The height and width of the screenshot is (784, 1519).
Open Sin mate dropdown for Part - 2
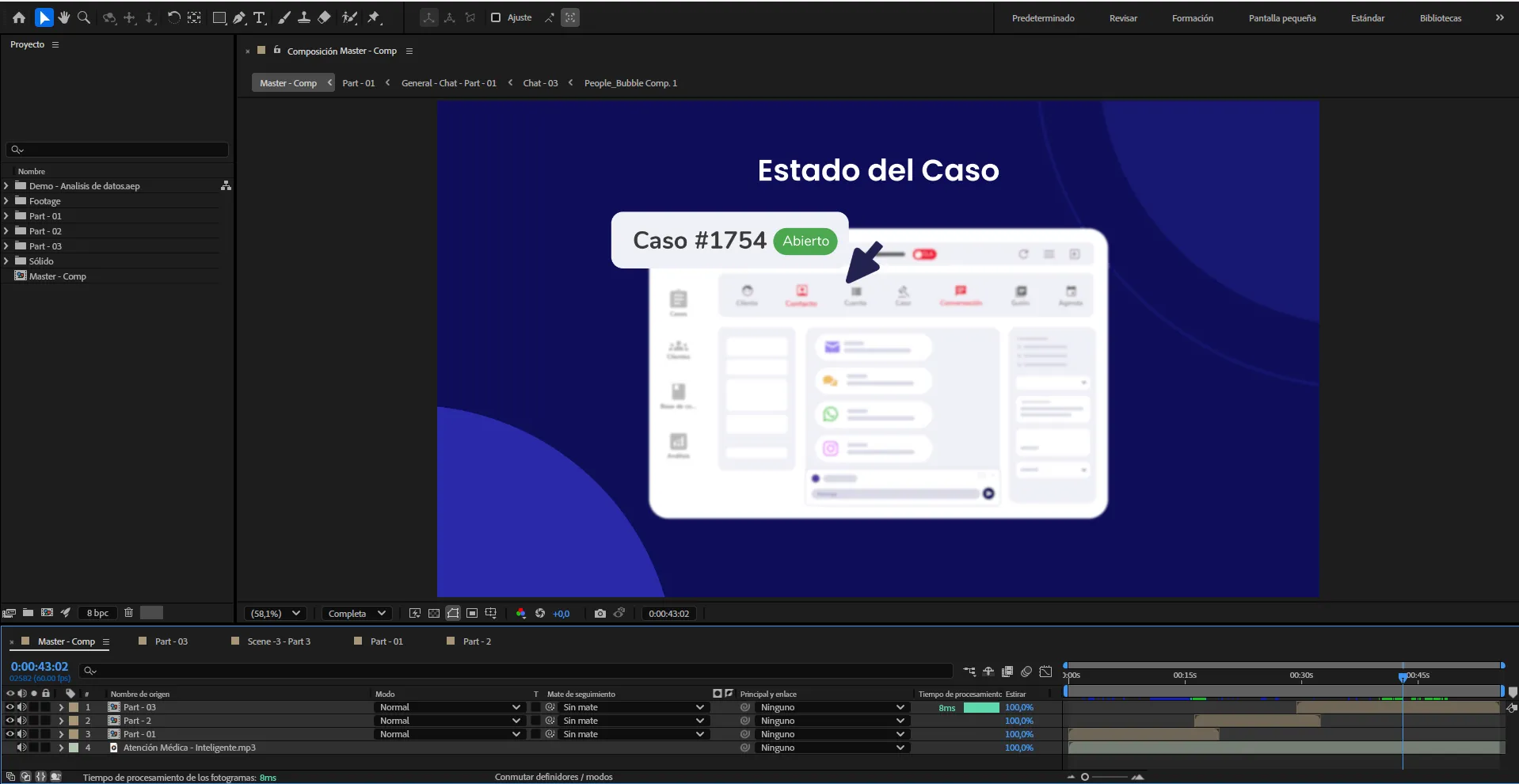pos(632,721)
